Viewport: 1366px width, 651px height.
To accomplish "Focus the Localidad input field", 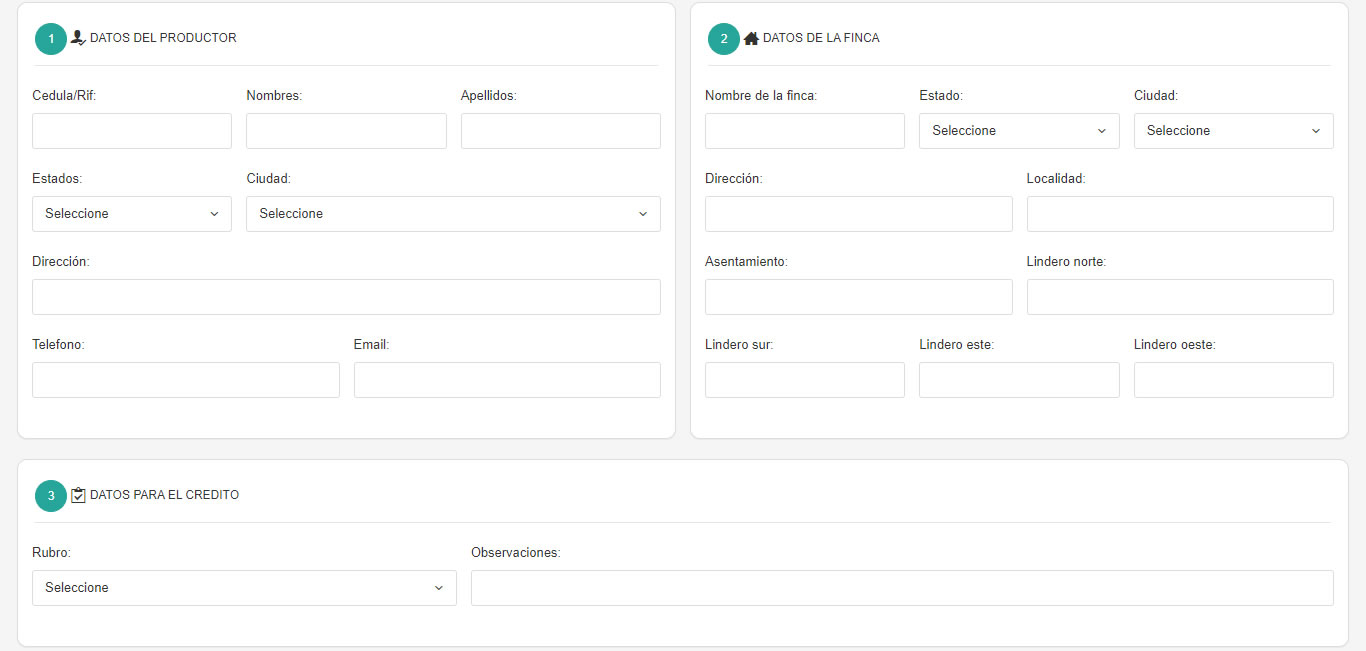I will (x=1180, y=214).
